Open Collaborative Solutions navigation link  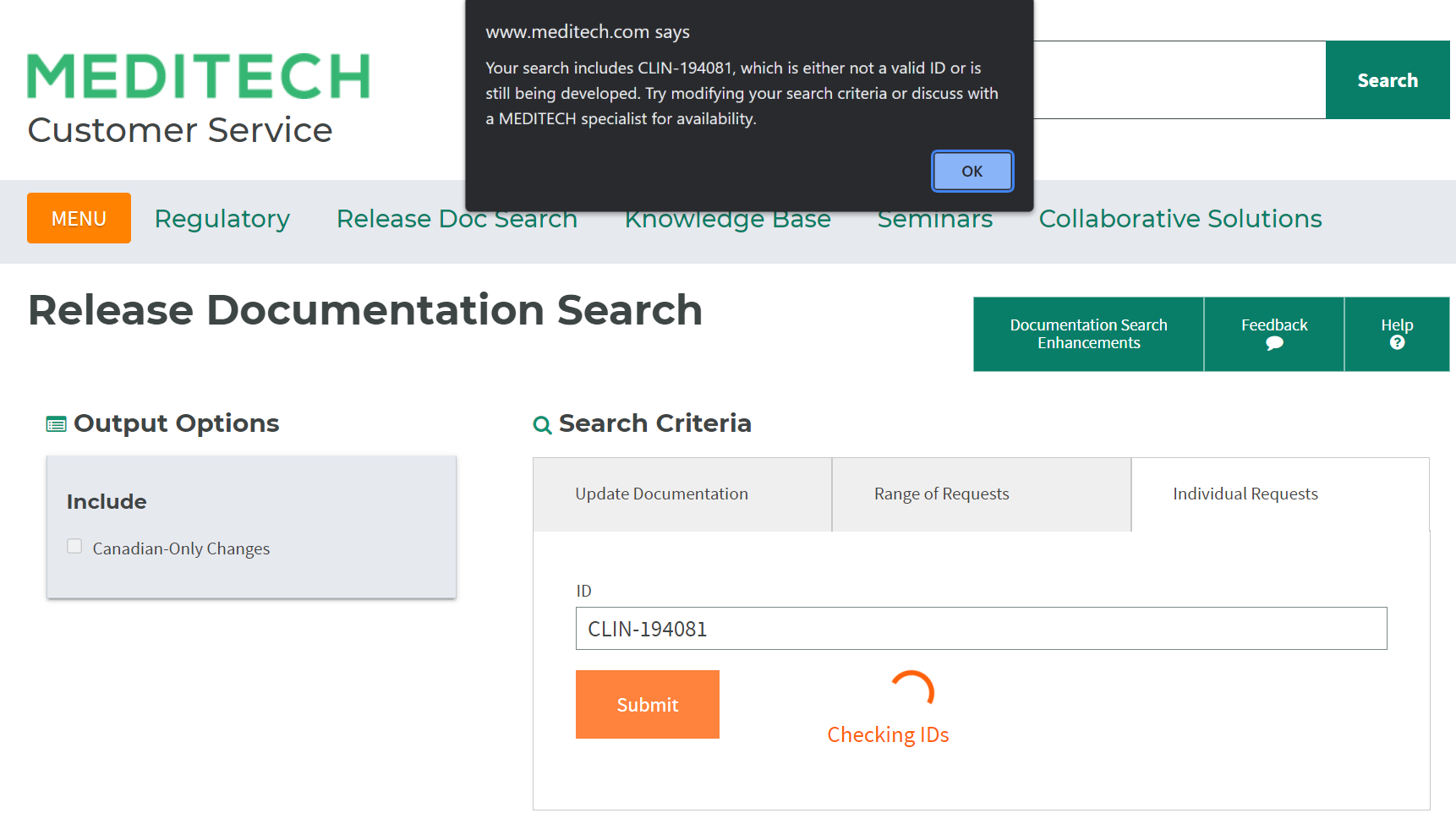click(x=1180, y=219)
